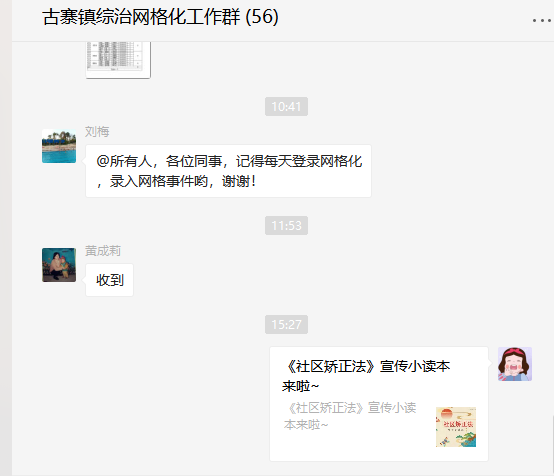Click the chat scrollbar at right edge
554x476 pixels.
coord(552,445)
